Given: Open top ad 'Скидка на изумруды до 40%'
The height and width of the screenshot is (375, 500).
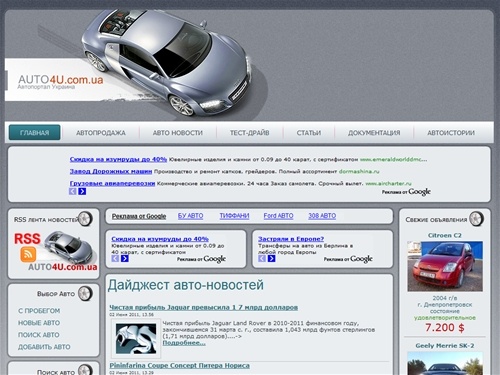Looking at the screenshot, I should pyautogui.click(x=118, y=159).
